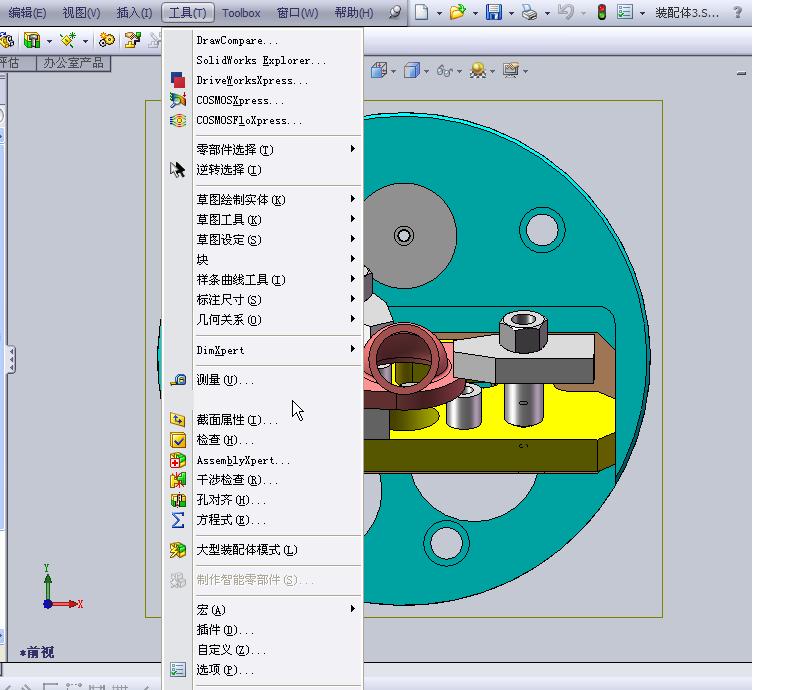Open 孔对齐 hole alignment

tap(231, 500)
